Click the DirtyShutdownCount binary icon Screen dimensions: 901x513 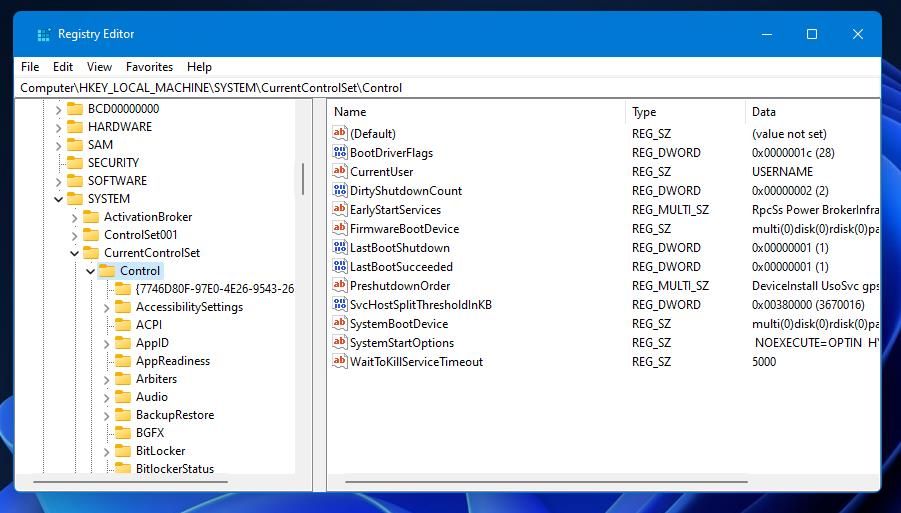[340, 190]
